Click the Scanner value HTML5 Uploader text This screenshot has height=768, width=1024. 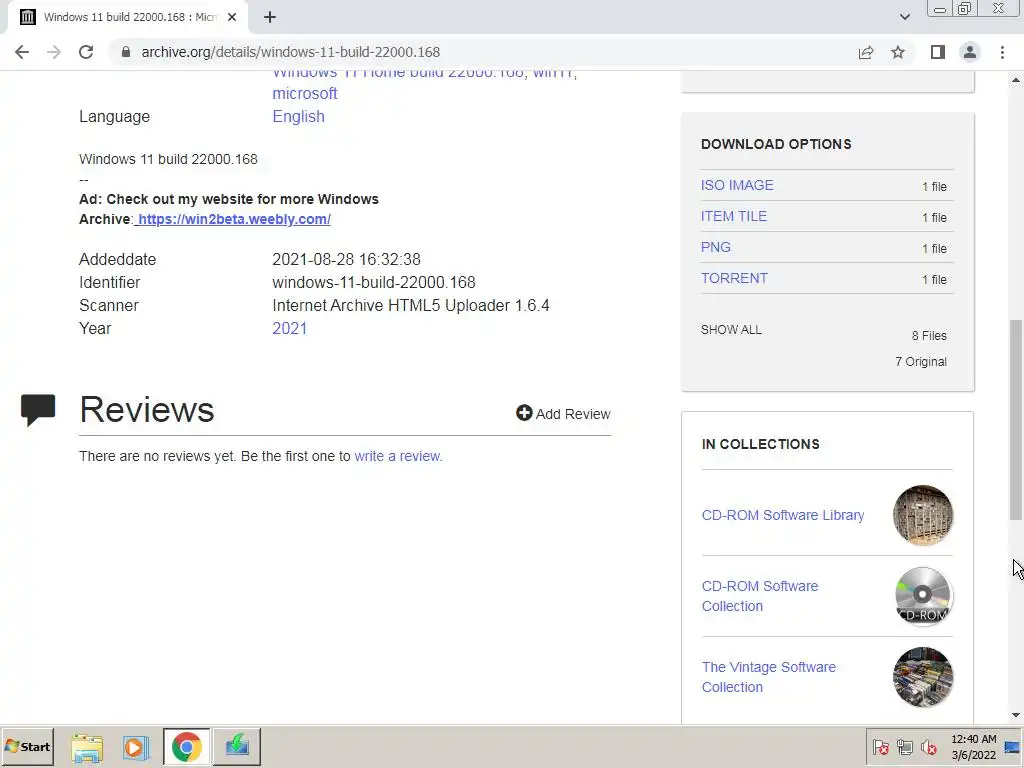(x=411, y=306)
